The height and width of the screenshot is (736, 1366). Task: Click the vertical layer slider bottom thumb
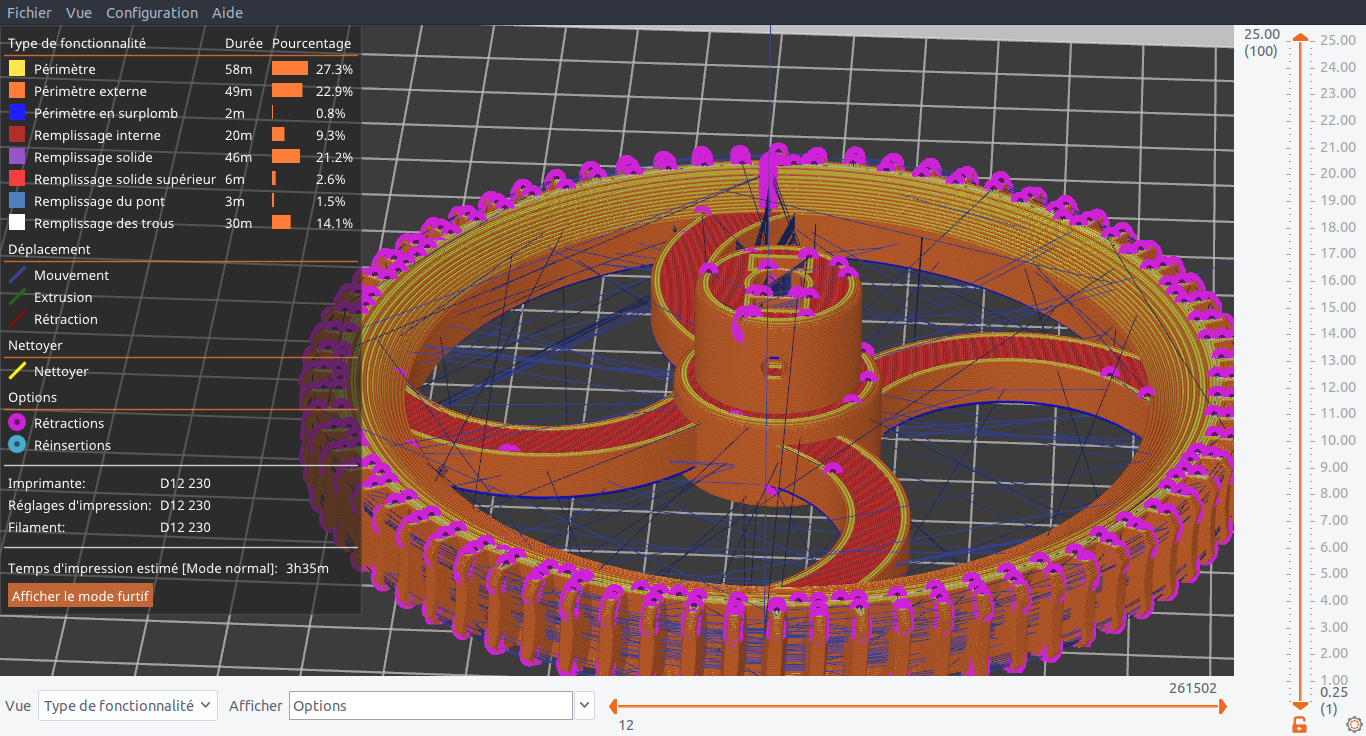tap(1299, 707)
